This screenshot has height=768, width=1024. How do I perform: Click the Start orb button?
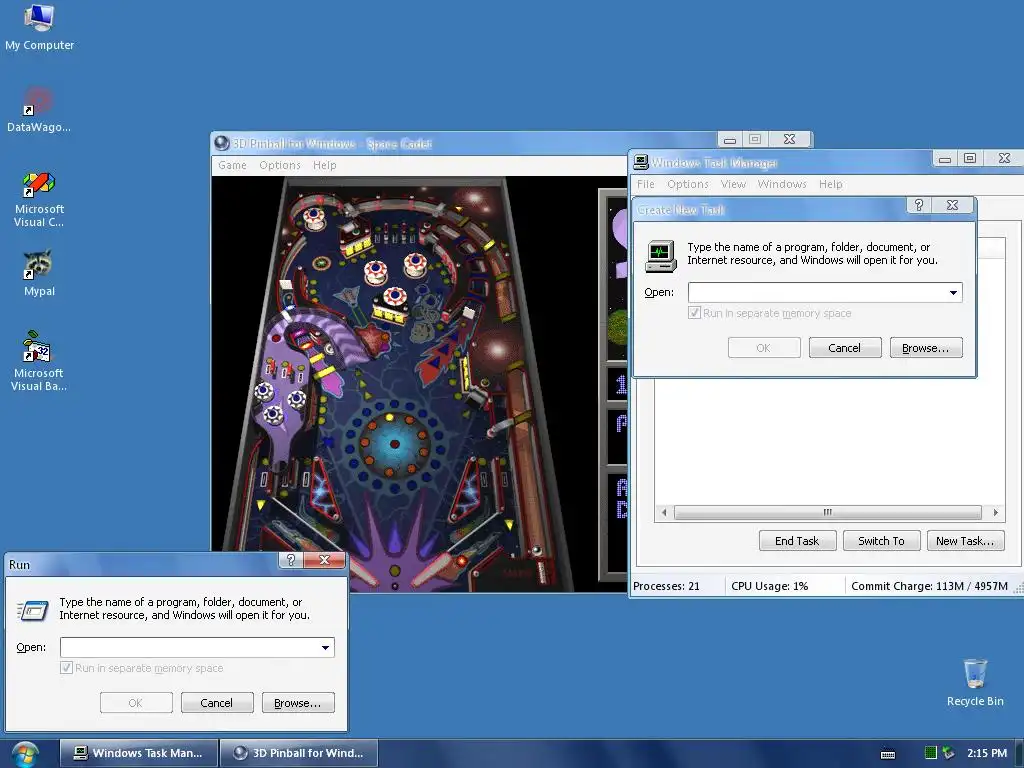[x=25, y=754]
